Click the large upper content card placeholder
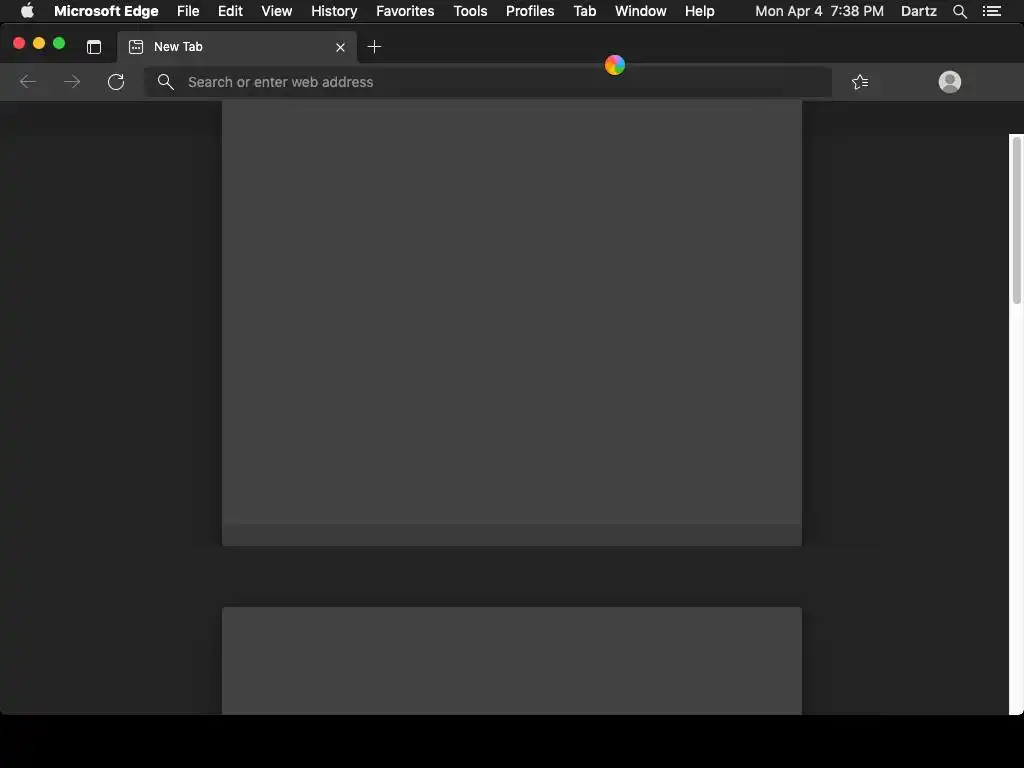This screenshot has height=768, width=1024. [512, 323]
